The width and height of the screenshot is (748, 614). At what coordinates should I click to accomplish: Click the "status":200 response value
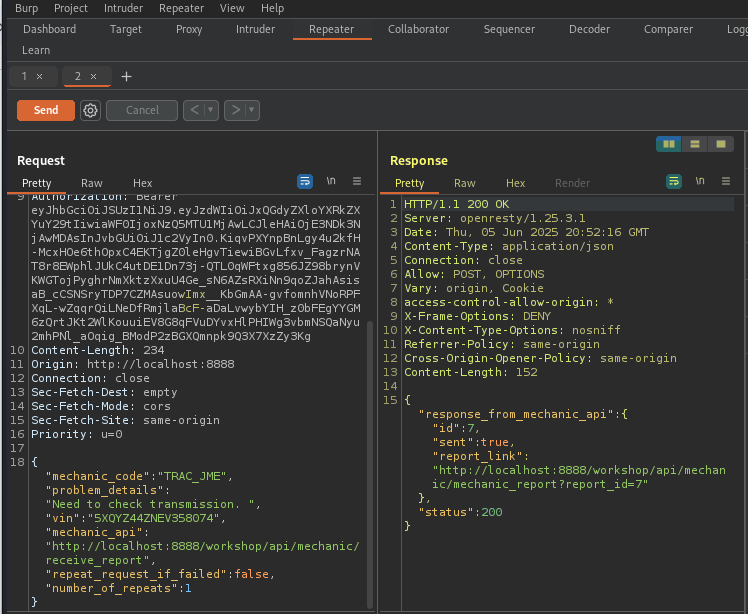[x=460, y=512]
